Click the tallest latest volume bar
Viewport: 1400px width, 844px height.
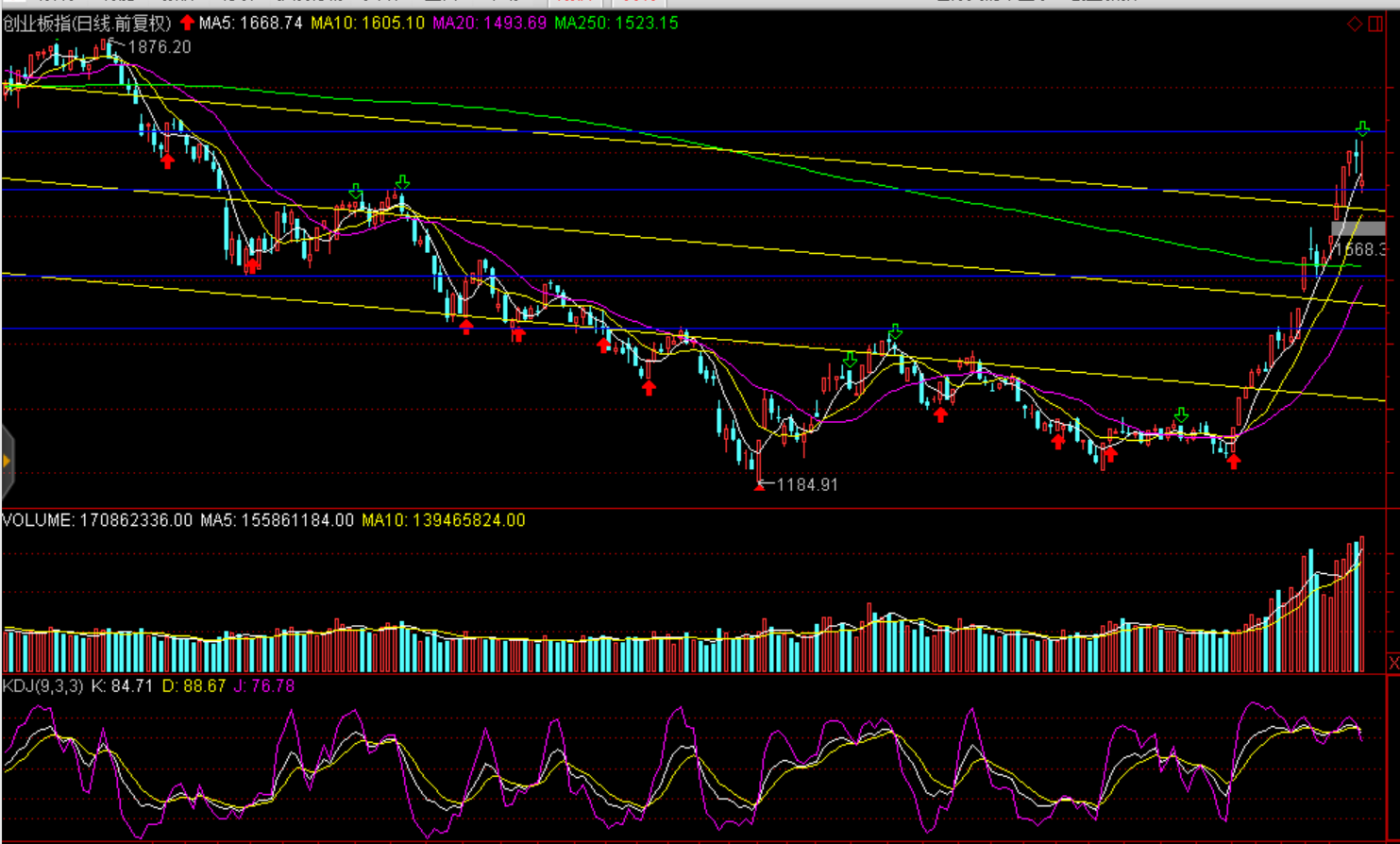[1361, 604]
